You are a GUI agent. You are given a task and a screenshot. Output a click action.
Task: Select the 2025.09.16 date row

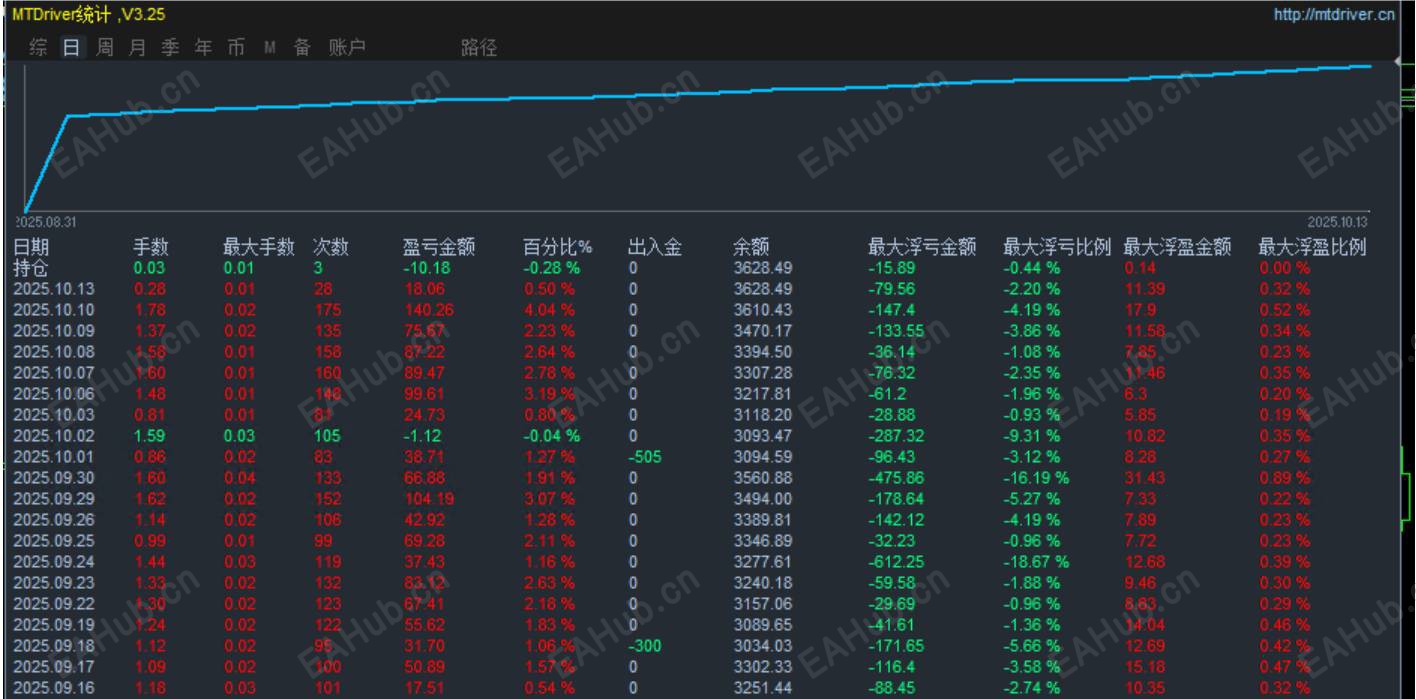pyautogui.click(x=52, y=688)
